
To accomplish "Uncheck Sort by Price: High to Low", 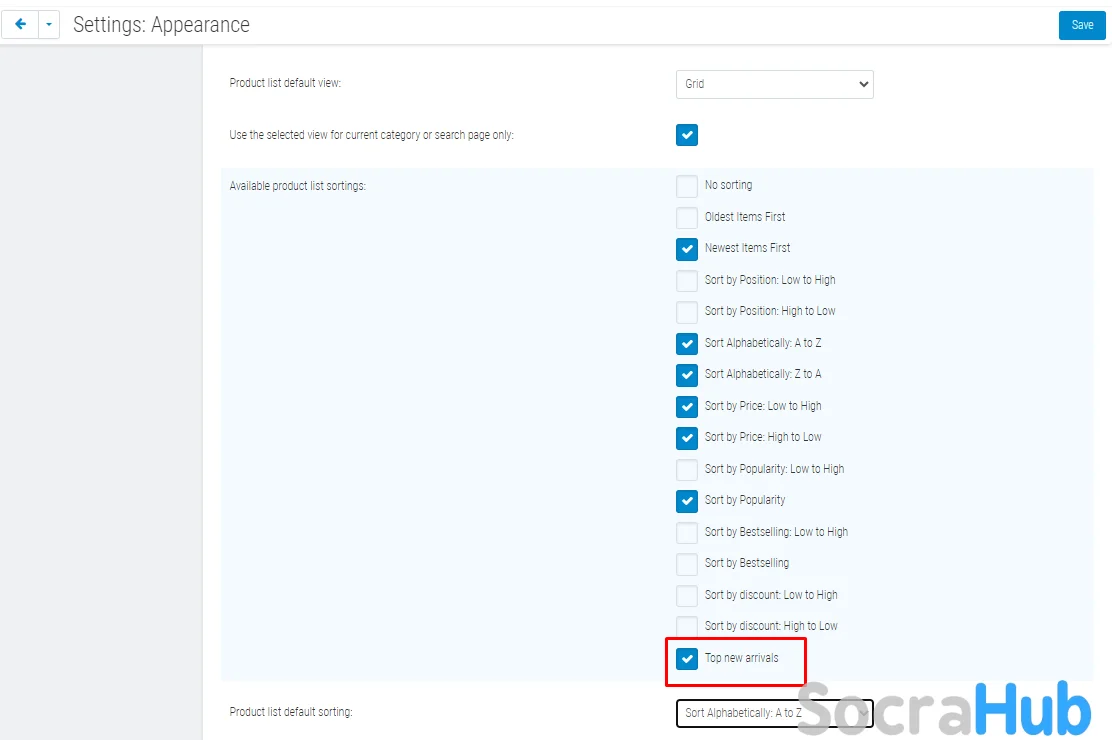I will (x=687, y=437).
